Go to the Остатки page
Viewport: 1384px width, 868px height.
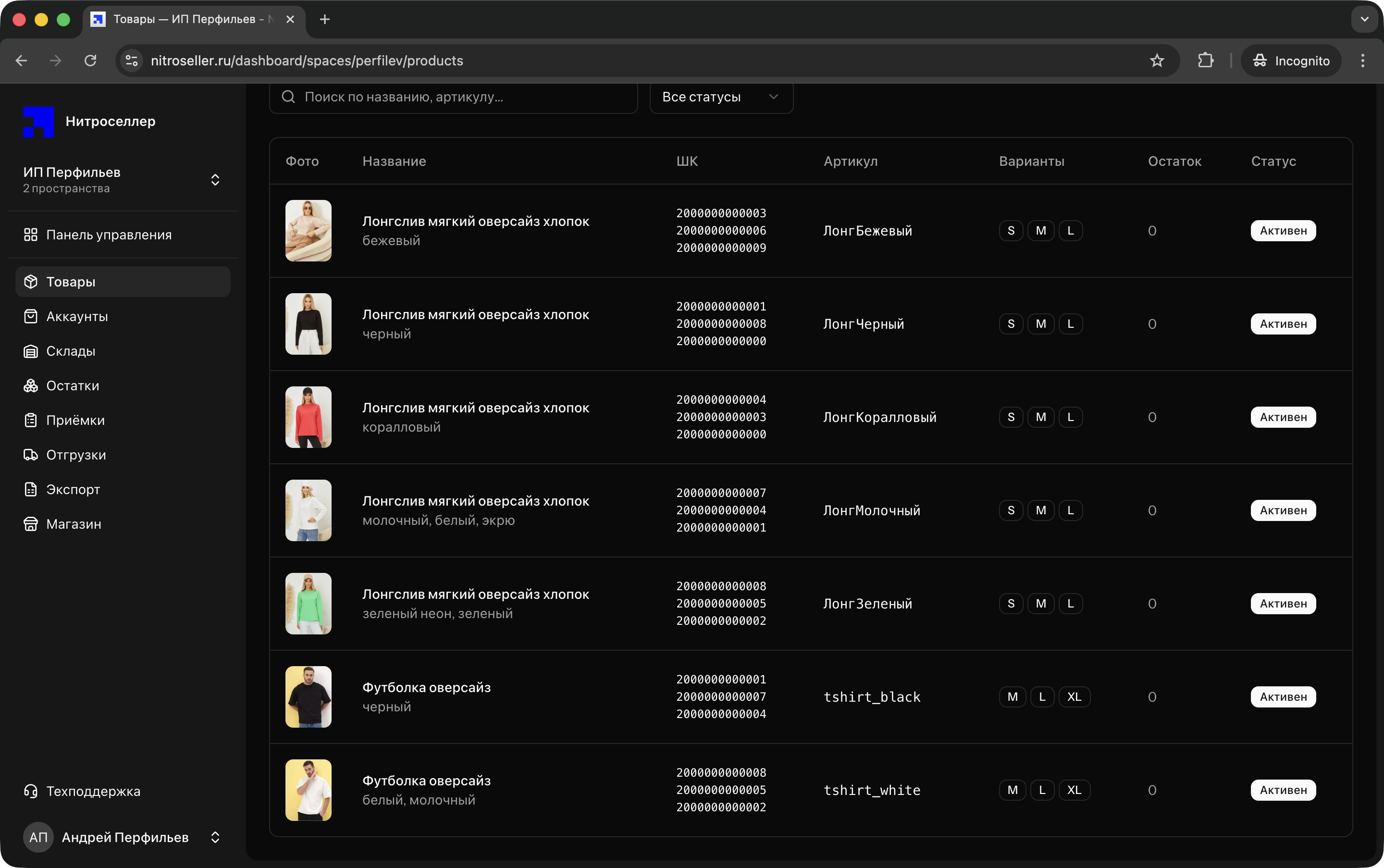click(73, 386)
